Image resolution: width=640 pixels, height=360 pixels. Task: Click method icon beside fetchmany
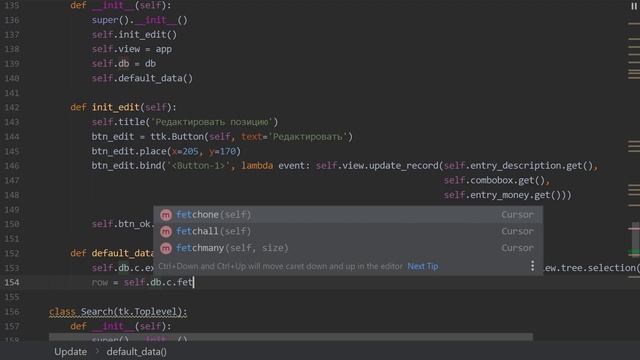click(x=166, y=249)
